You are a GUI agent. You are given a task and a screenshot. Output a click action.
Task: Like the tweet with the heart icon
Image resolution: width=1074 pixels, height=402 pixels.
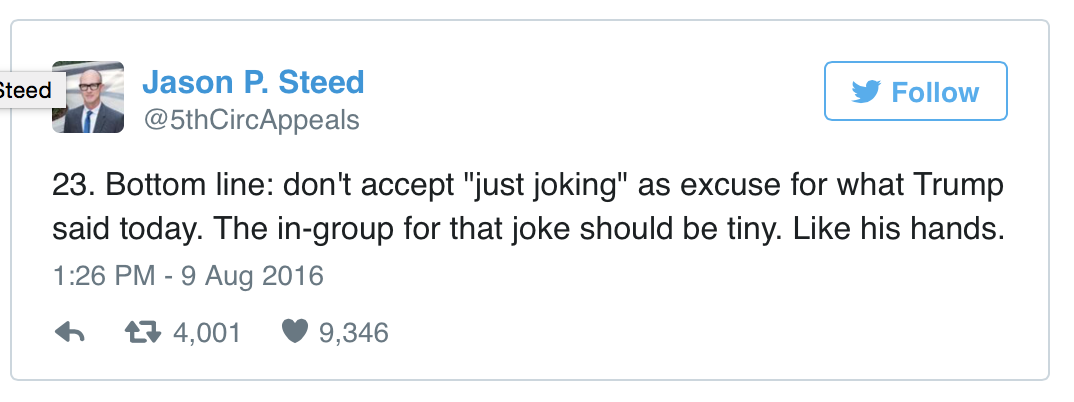click(293, 332)
